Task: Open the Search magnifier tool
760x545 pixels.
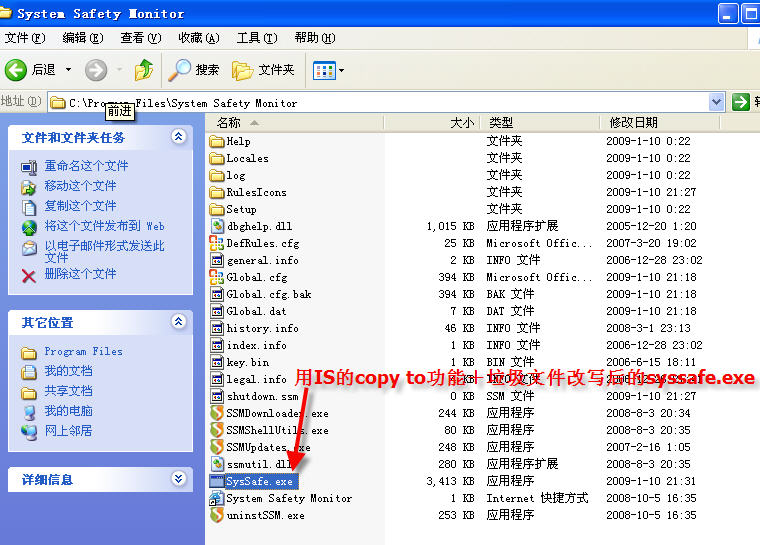Action: [x=180, y=70]
